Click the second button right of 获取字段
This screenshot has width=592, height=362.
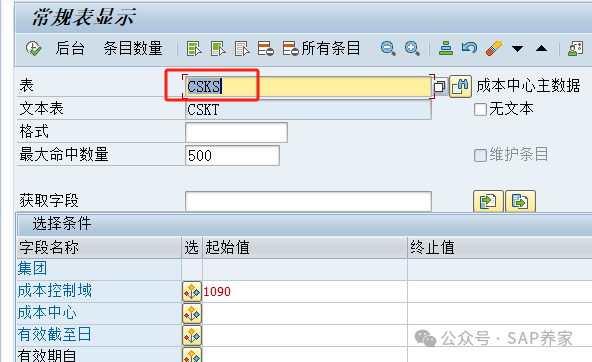click(520, 201)
